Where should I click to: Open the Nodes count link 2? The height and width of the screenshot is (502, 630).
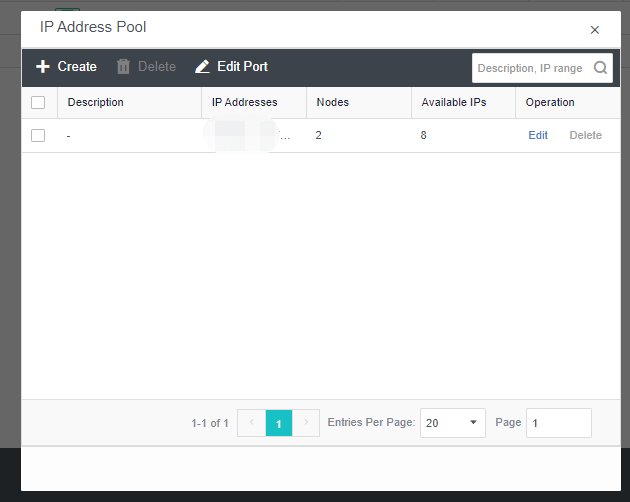coord(318,135)
